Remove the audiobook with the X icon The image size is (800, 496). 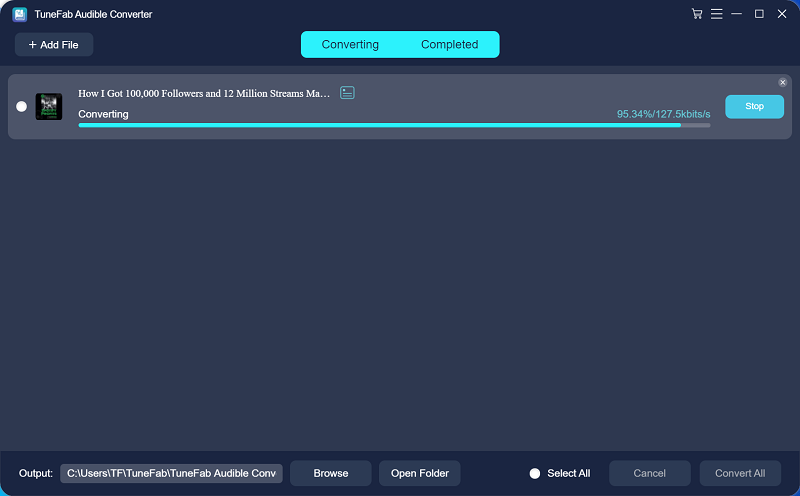(783, 82)
